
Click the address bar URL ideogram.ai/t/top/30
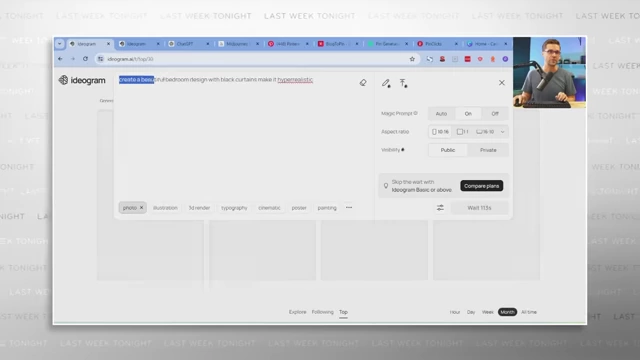[x=130, y=59]
